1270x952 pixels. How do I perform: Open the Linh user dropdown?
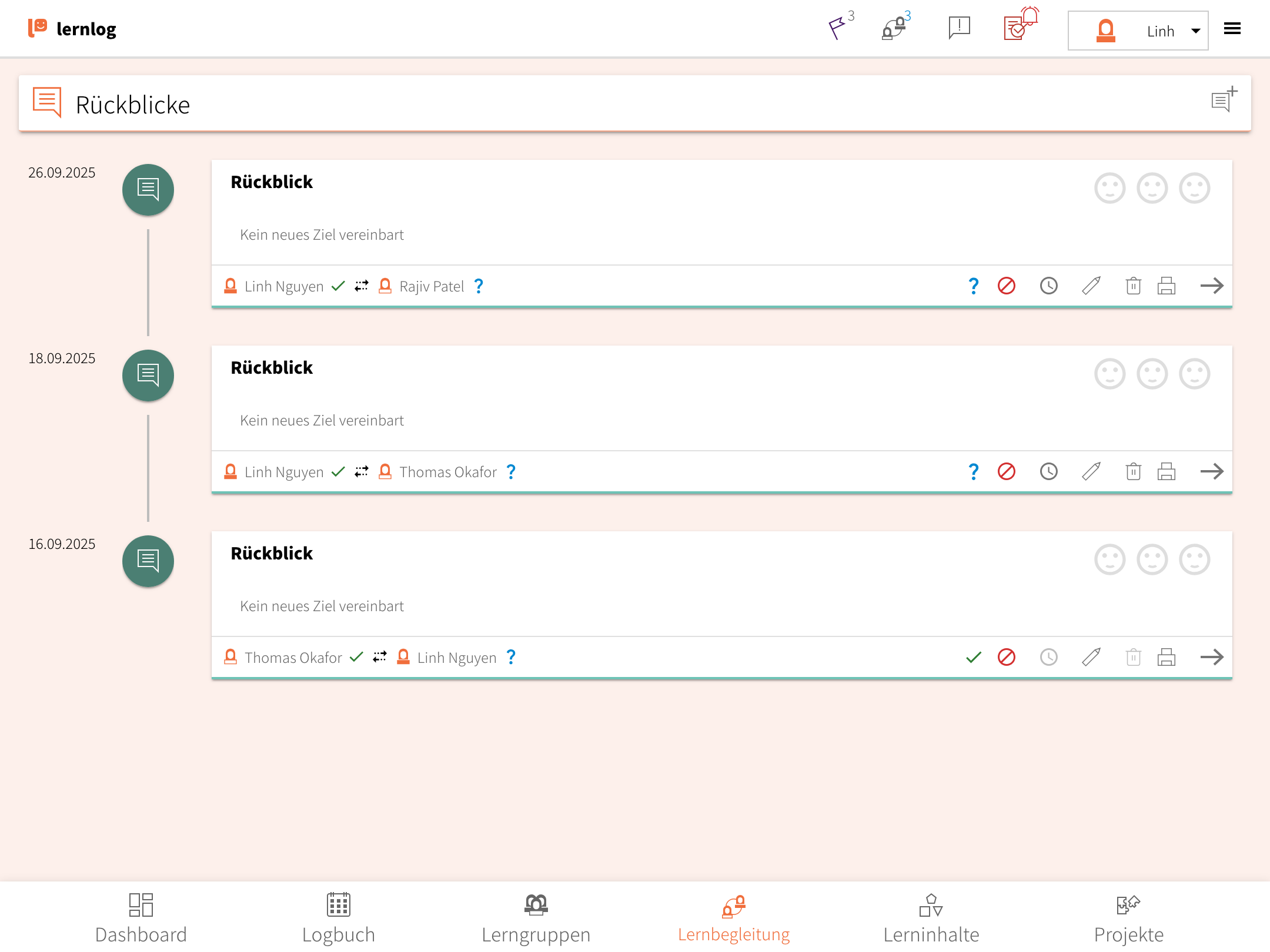pos(1138,31)
